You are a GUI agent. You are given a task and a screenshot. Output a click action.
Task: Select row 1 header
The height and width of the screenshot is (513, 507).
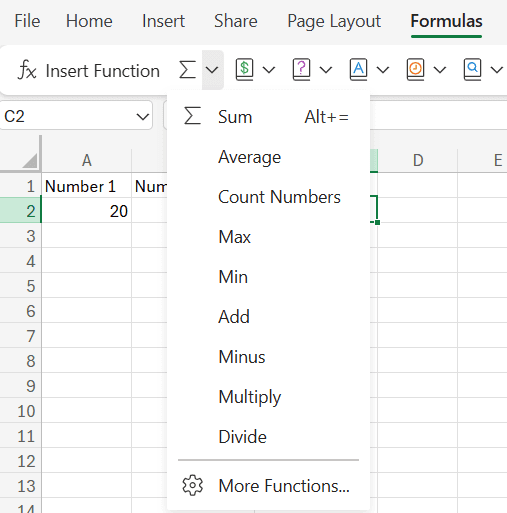click(x=21, y=186)
